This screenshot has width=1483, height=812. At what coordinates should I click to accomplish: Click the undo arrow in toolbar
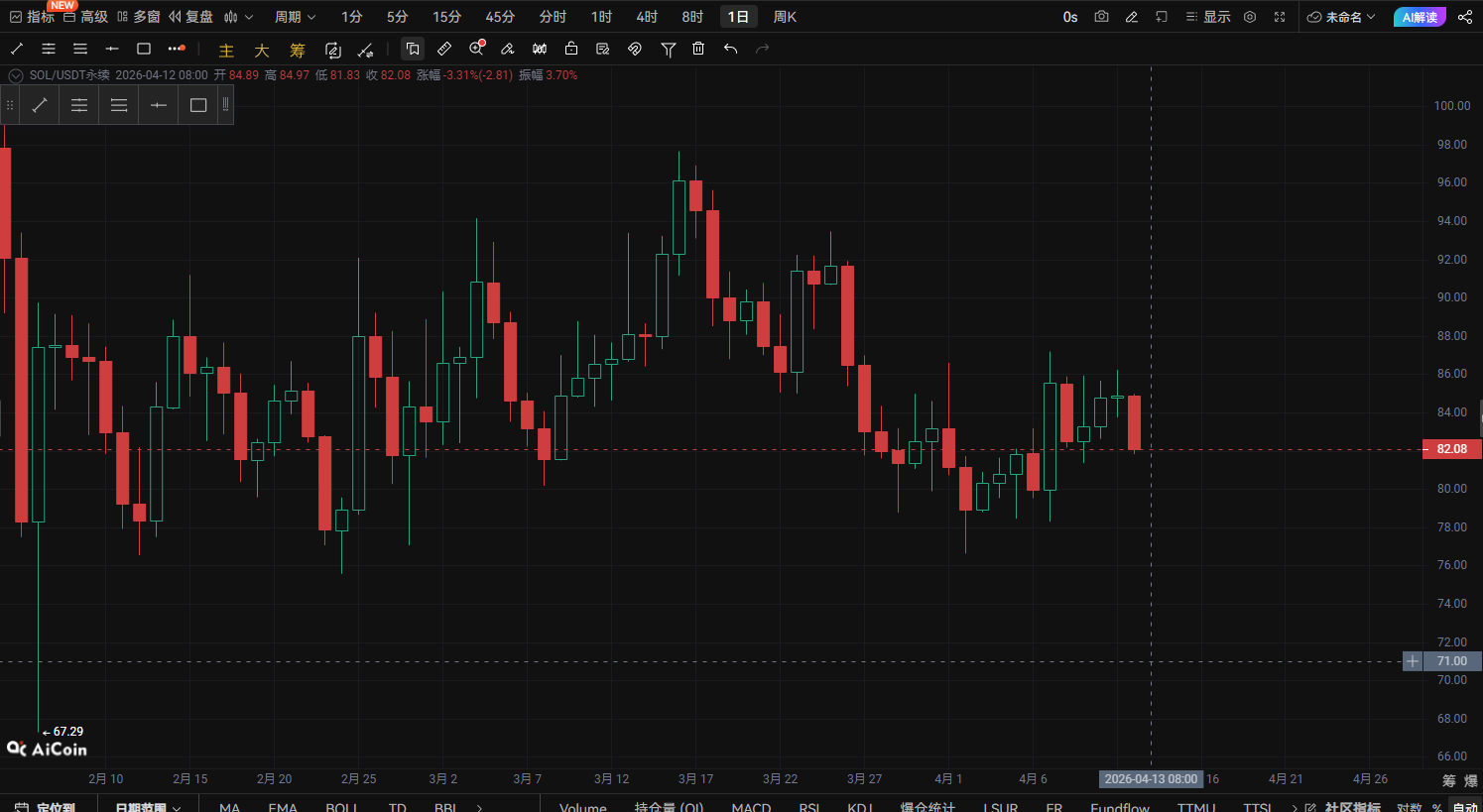click(730, 49)
